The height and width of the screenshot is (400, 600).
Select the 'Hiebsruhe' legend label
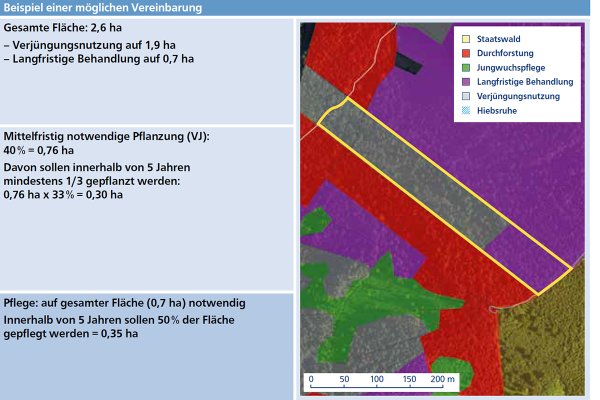497,111
